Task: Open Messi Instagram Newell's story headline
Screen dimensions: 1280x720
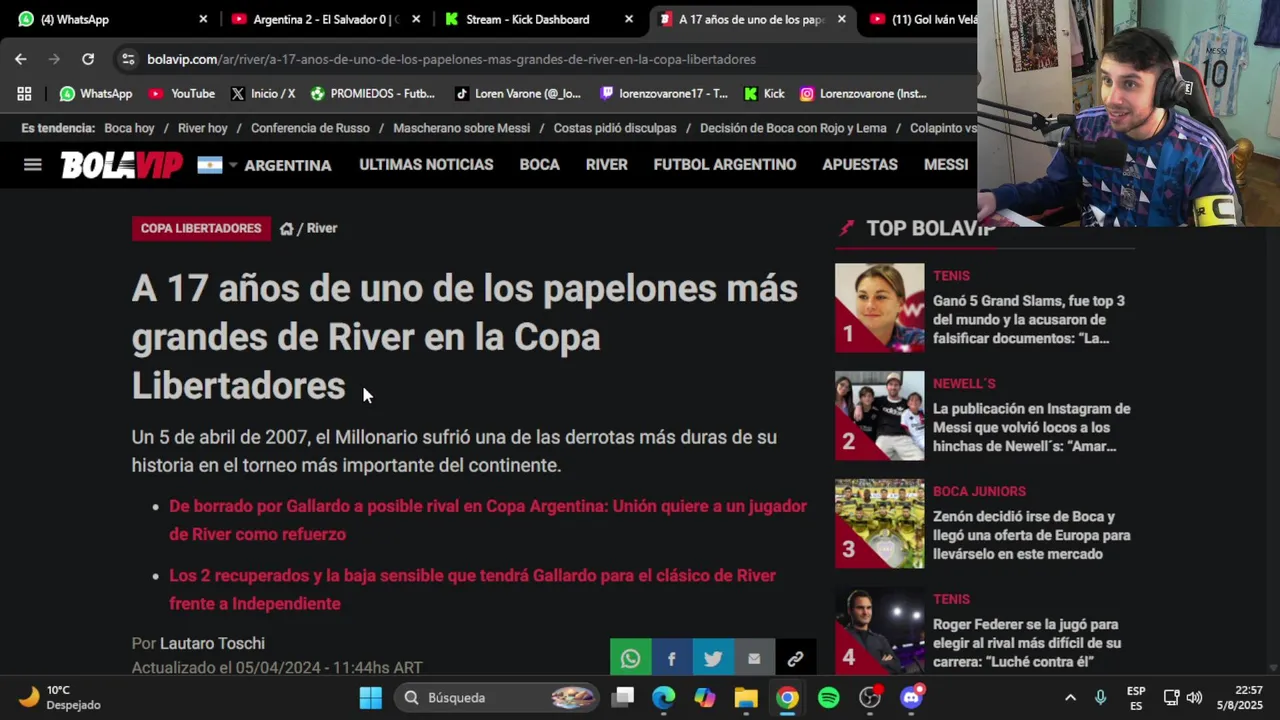Action: [x=1032, y=427]
